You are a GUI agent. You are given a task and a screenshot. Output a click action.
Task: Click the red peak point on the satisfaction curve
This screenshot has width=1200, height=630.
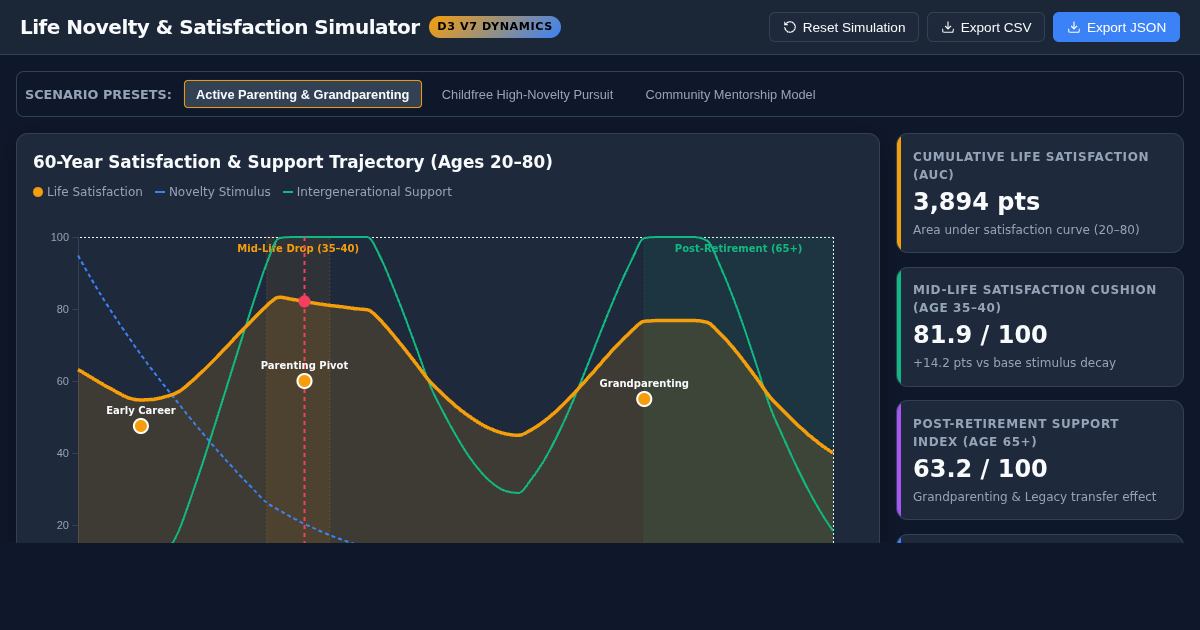tap(305, 301)
